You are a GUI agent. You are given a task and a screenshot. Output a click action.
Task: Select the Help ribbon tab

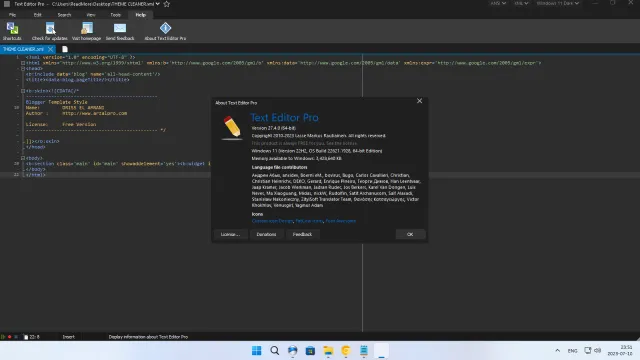(140, 15)
